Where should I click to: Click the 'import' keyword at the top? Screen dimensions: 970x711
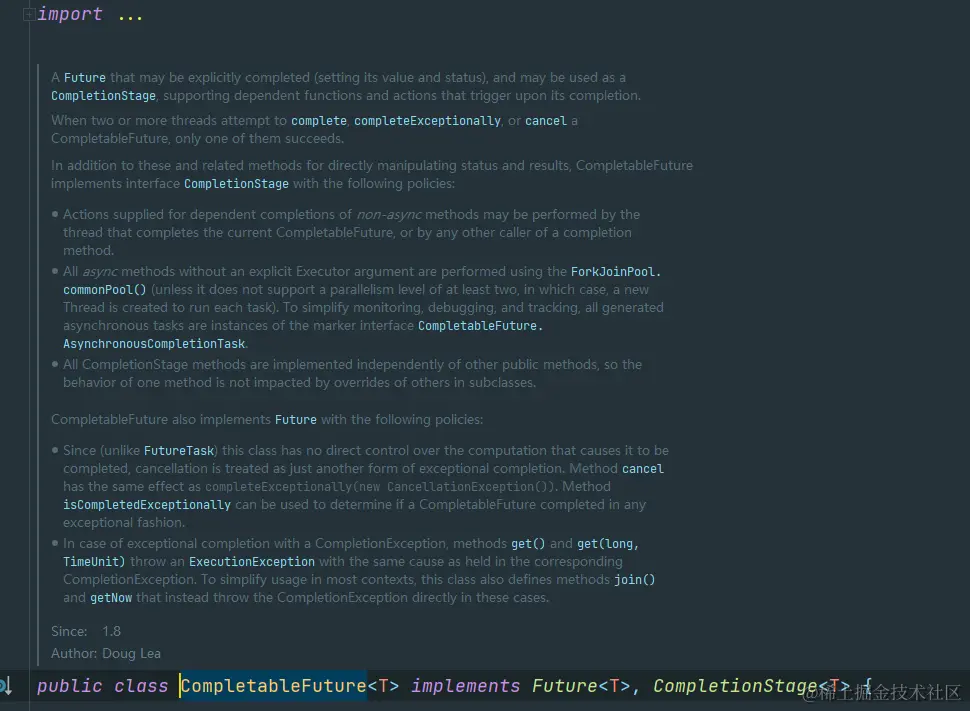pyautogui.click(x=70, y=14)
